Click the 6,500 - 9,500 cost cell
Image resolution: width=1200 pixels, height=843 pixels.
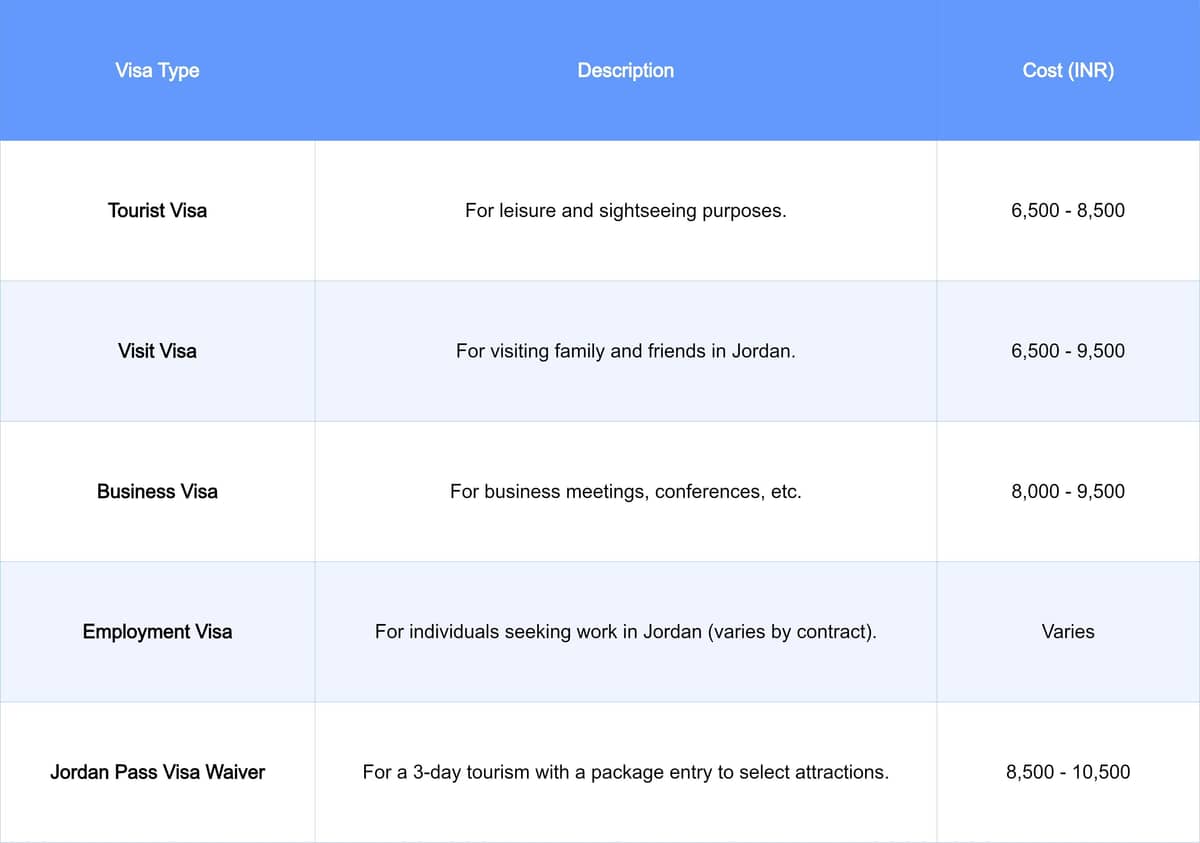point(1068,351)
